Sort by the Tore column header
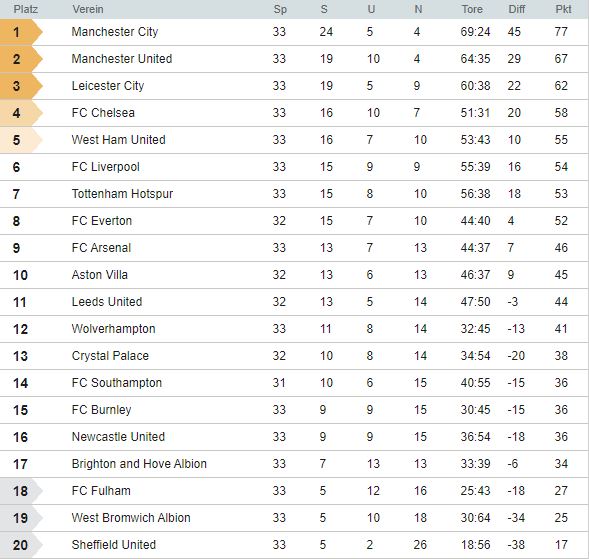589x559 pixels. 472,9
